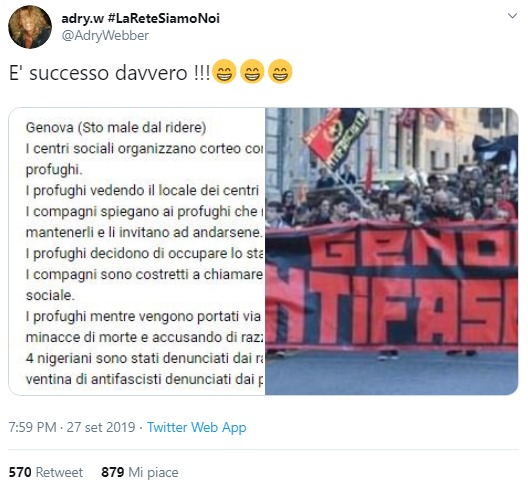Open the Twitter Web App source link
The image size is (528, 486).
click(x=197, y=427)
